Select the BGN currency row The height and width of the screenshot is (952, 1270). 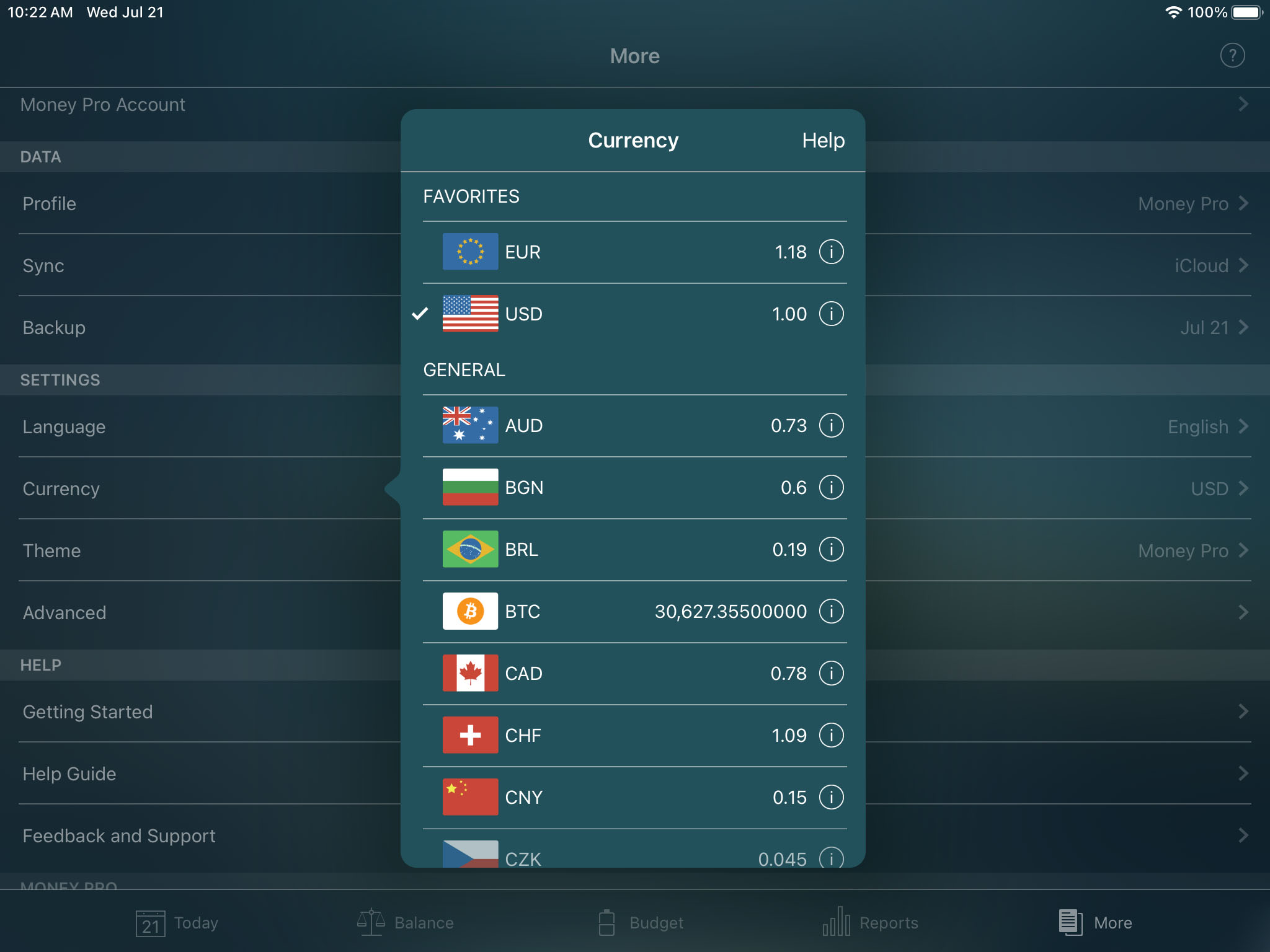[634, 487]
